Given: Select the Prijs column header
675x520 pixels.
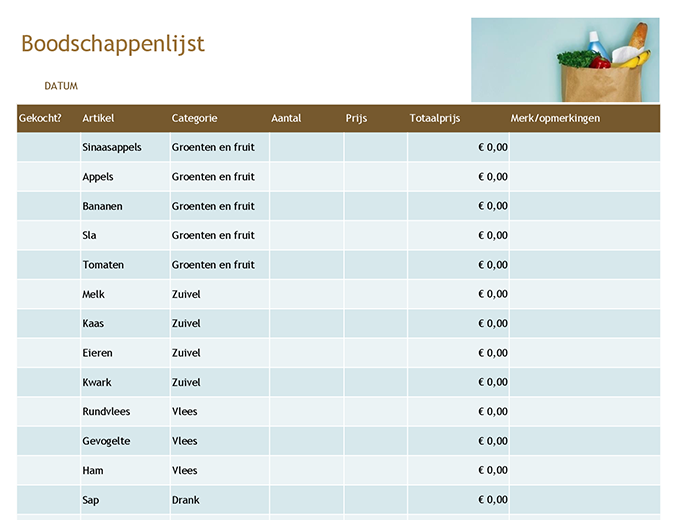Looking at the screenshot, I should 356,118.
